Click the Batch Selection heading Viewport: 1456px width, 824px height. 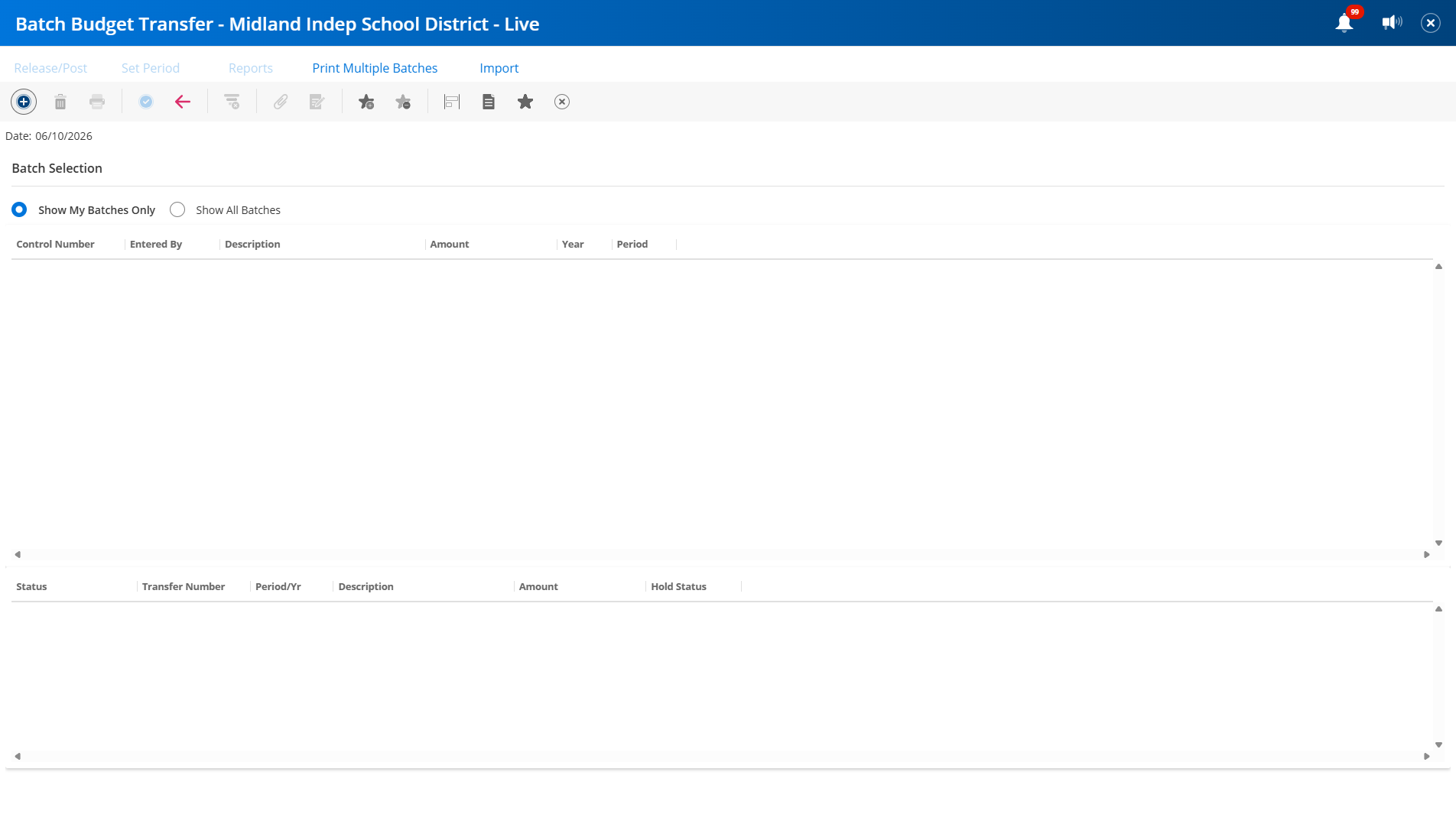pyautogui.click(x=57, y=168)
